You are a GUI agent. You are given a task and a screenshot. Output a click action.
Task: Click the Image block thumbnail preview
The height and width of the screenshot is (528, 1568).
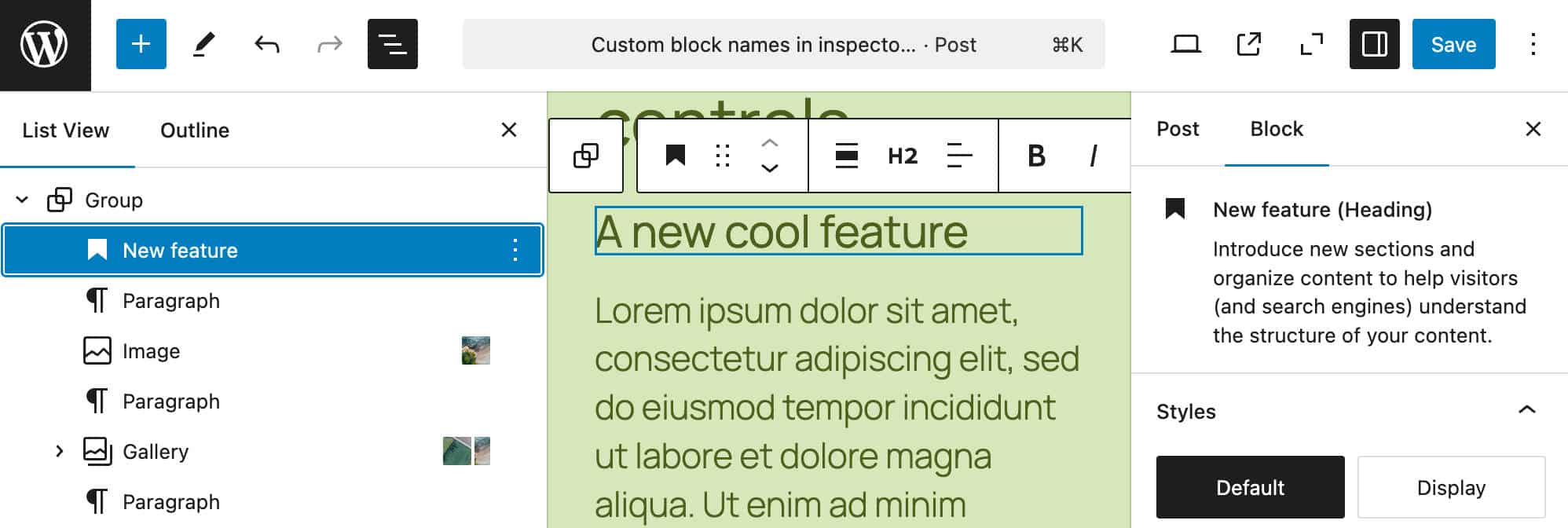(476, 350)
